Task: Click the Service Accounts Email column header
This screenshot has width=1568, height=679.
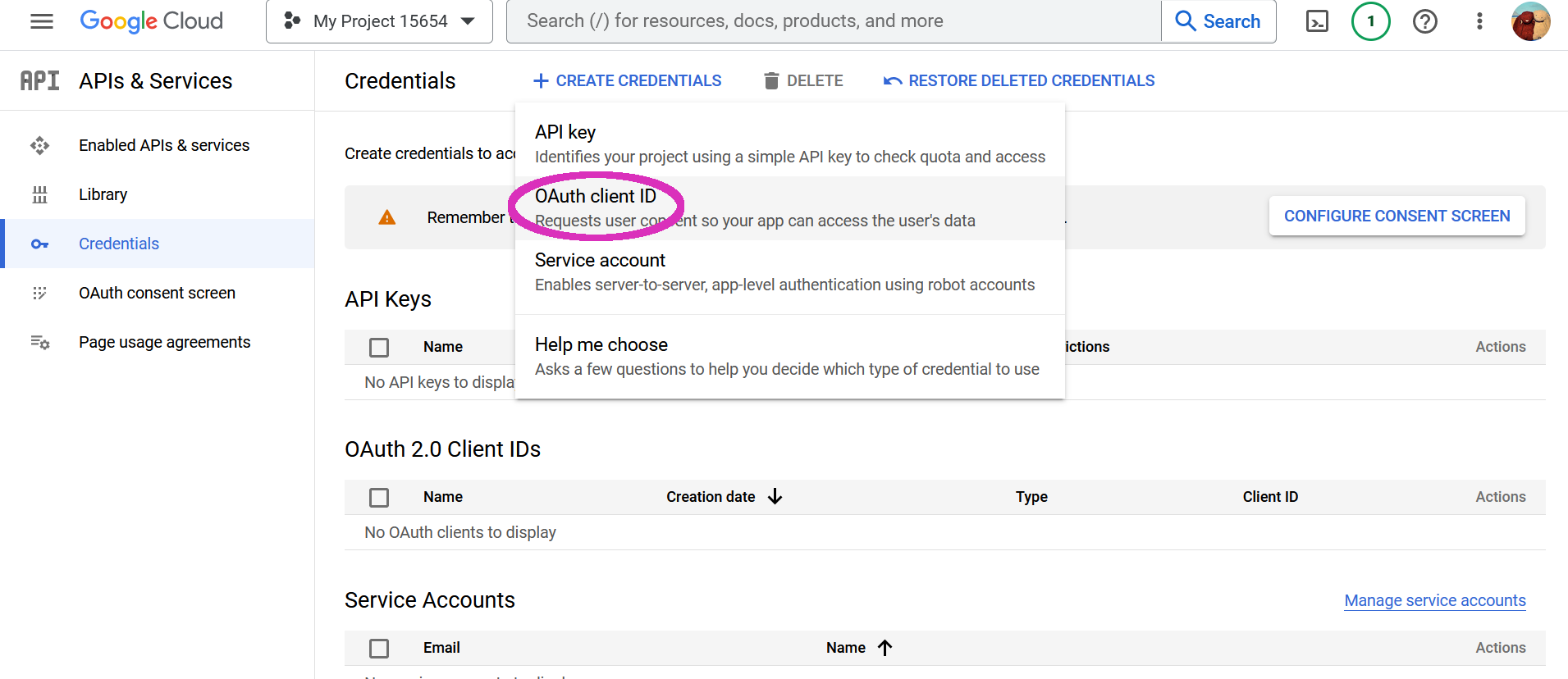Action: tap(441, 648)
